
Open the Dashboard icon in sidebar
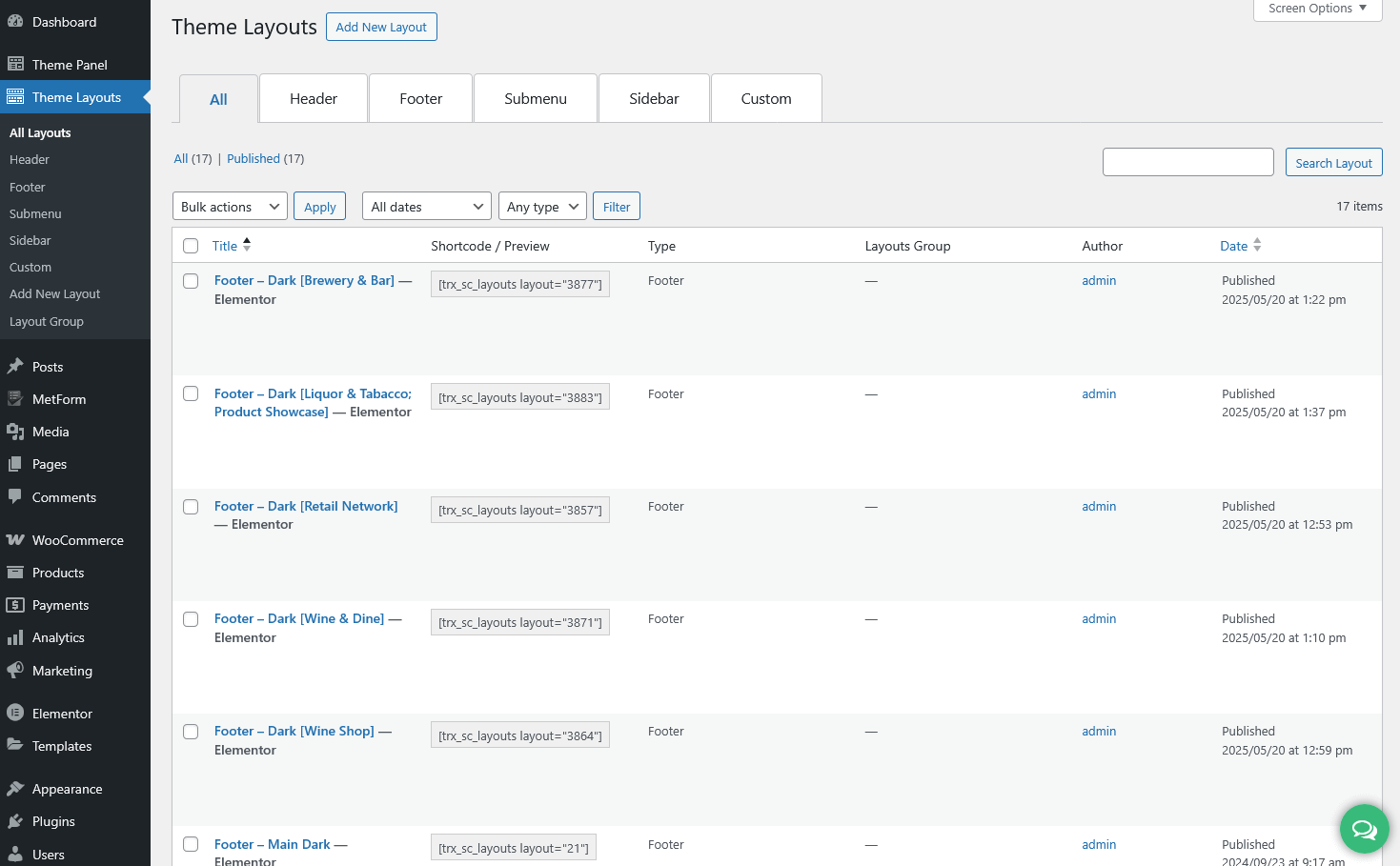(x=15, y=21)
